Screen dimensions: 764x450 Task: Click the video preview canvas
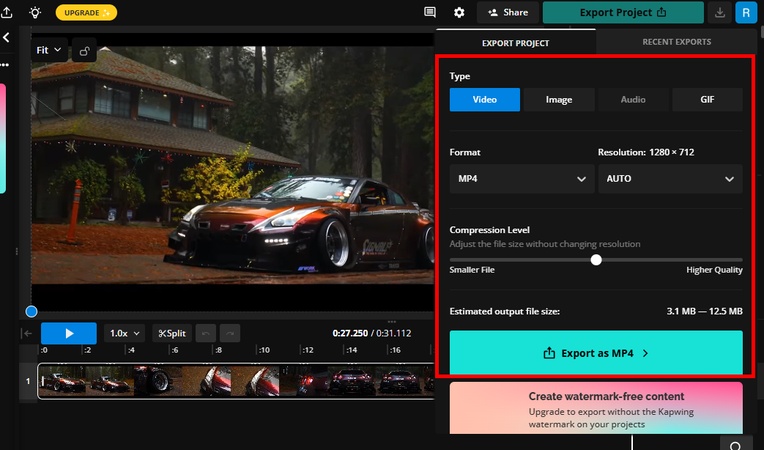(x=232, y=165)
